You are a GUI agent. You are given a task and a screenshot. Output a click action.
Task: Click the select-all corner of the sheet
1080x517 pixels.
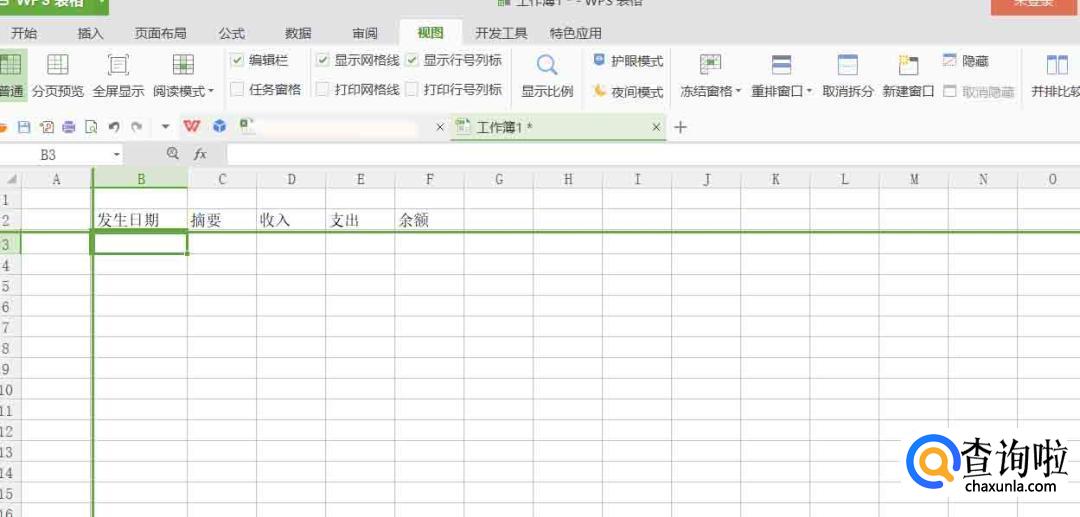pos(11,179)
